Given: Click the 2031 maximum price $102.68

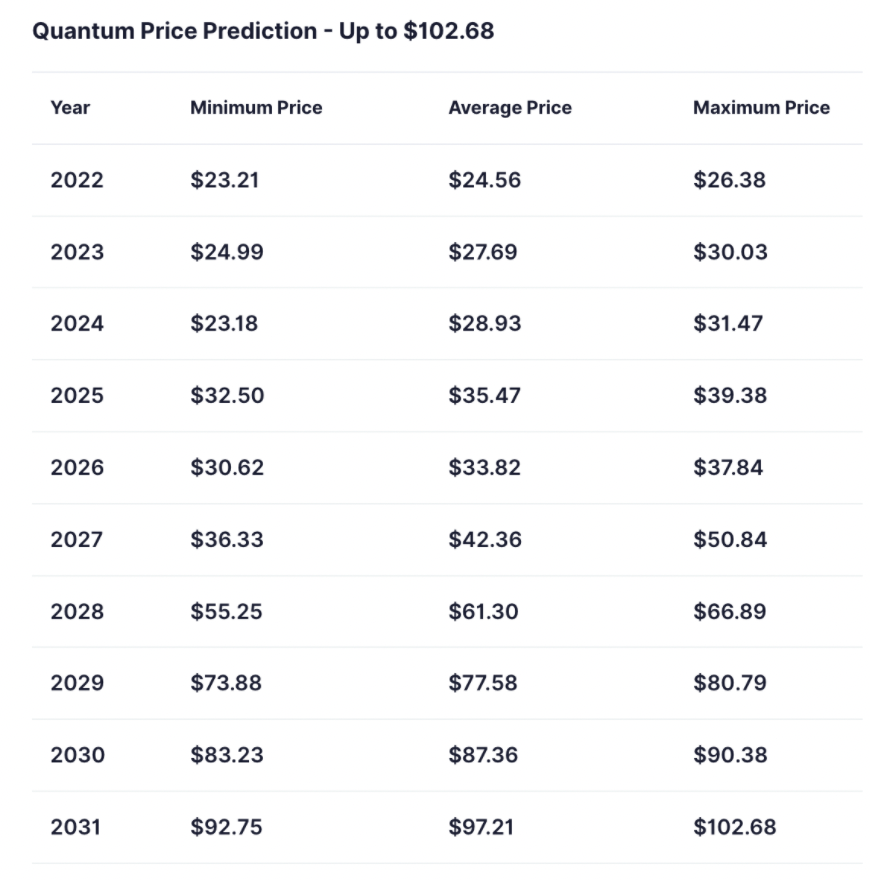Looking at the screenshot, I should pos(734,828).
